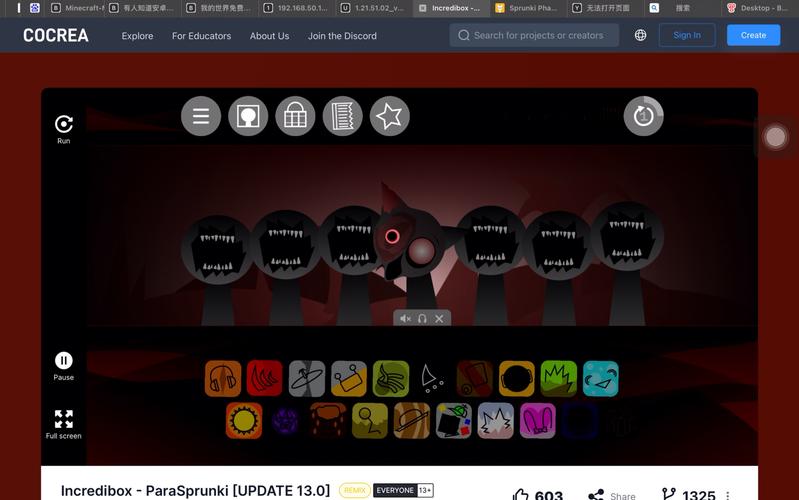Viewport: 799px width, 500px height.
Task: Open the Explore menu
Action: pos(137,36)
